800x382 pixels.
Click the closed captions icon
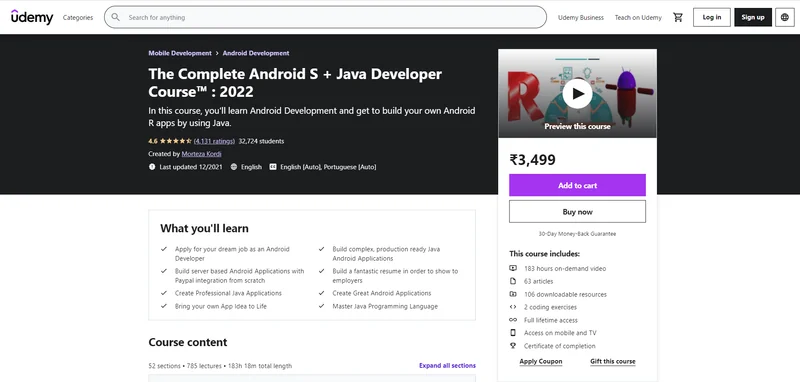(x=273, y=167)
